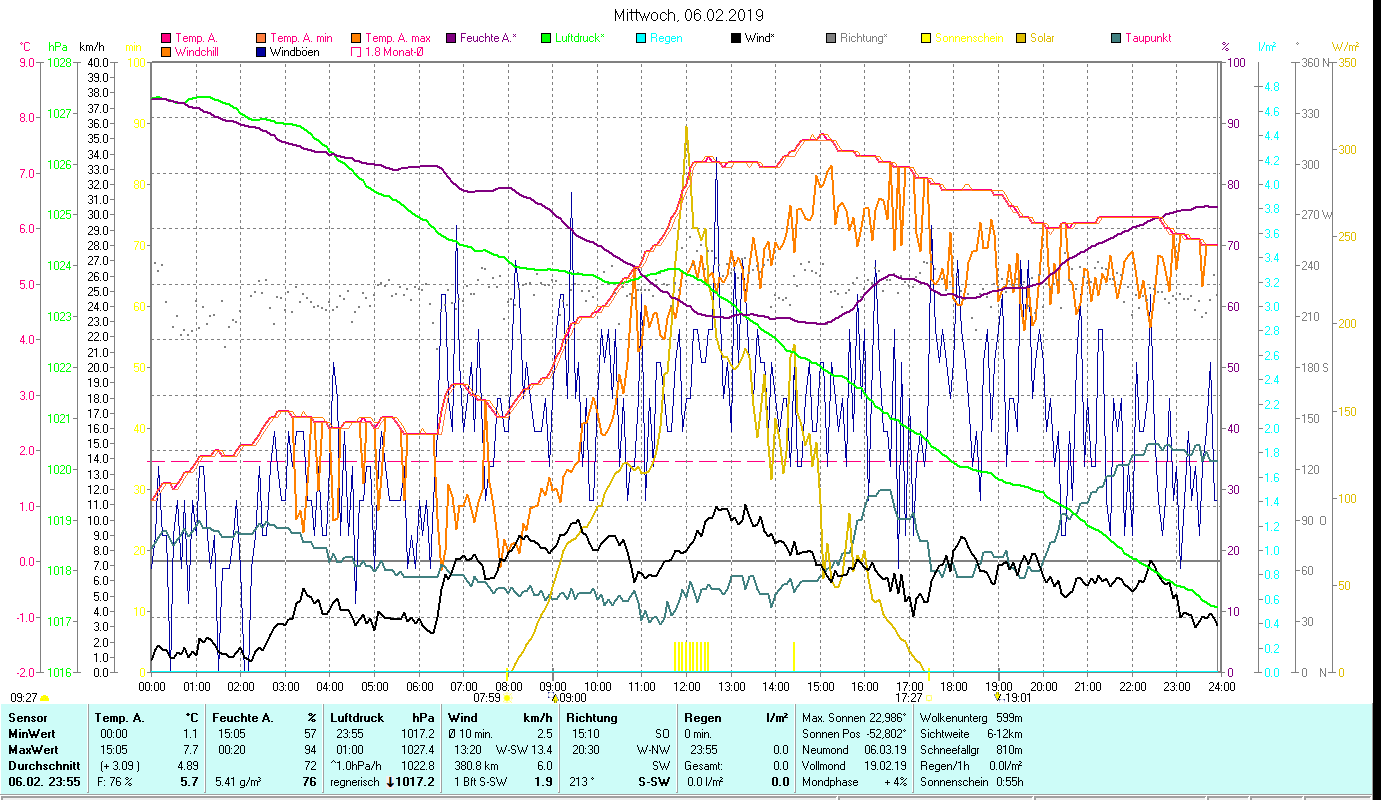Click the Sichtweite 6-12km entry
This screenshot has height=800, width=1381.
[970, 734]
